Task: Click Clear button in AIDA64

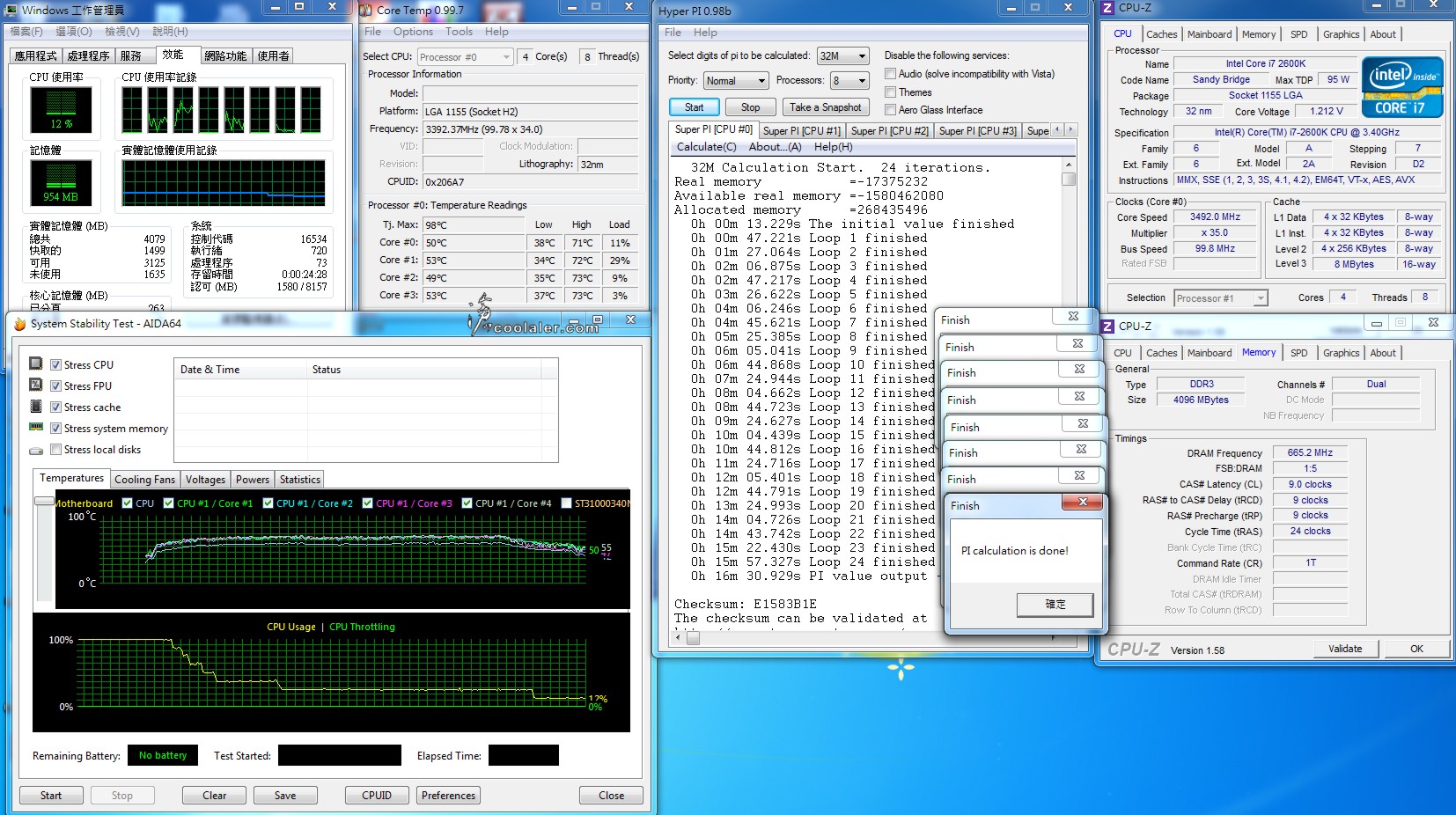Action: pos(214,796)
